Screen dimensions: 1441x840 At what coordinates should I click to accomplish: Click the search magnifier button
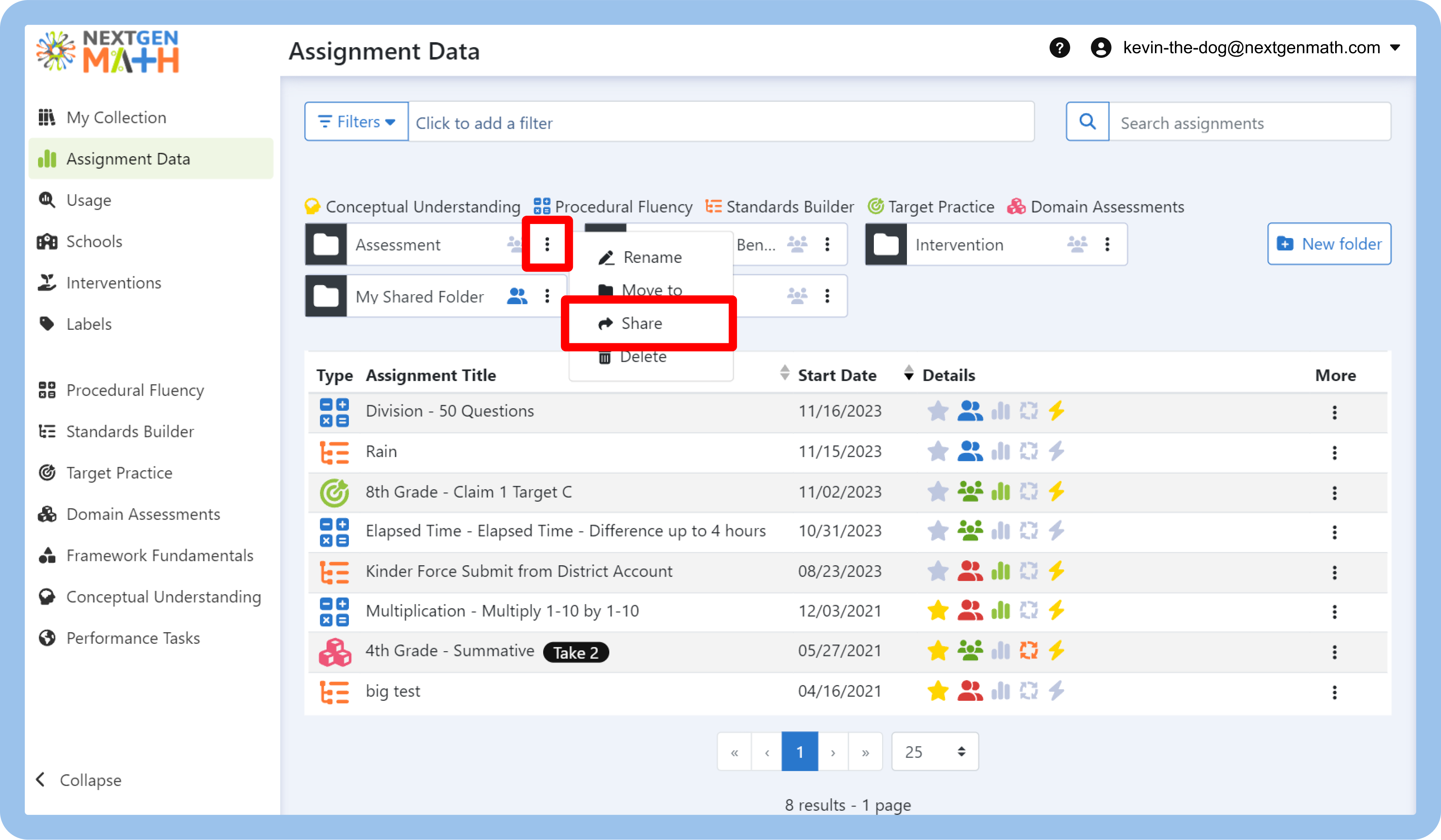click(1088, 122)
